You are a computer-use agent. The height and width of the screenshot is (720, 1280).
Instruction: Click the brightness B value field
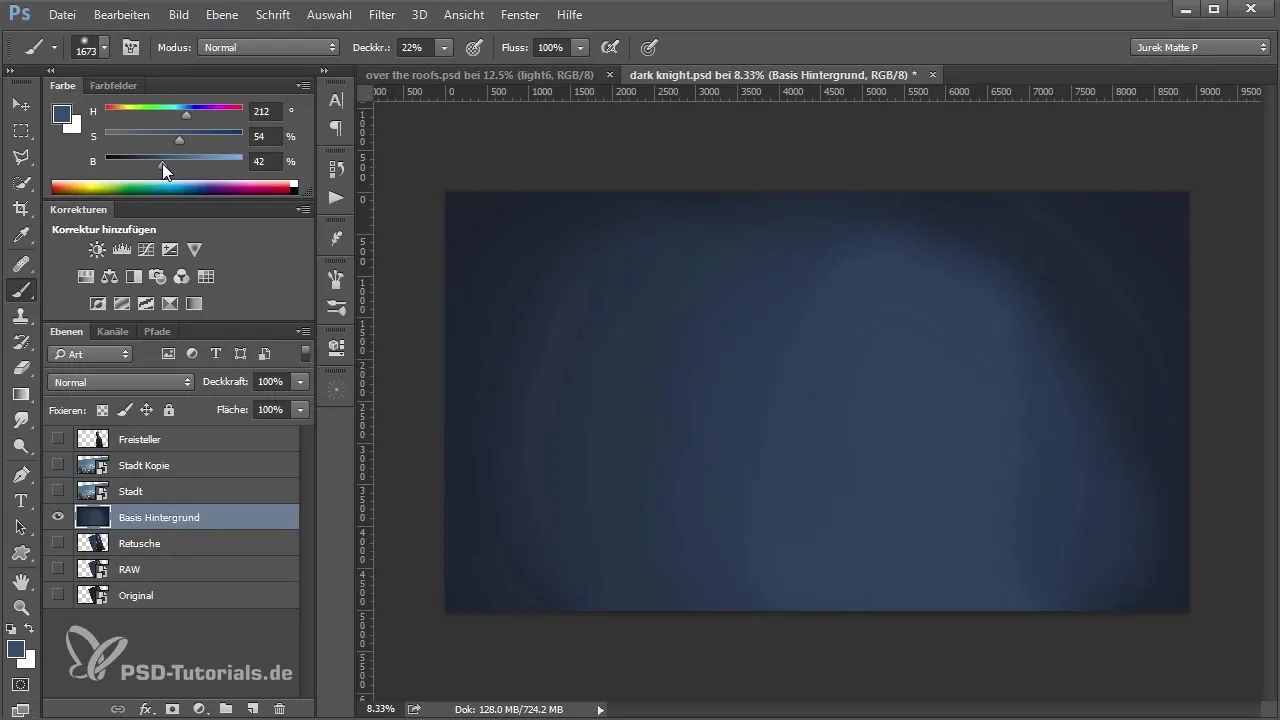(x=264, y=161)
